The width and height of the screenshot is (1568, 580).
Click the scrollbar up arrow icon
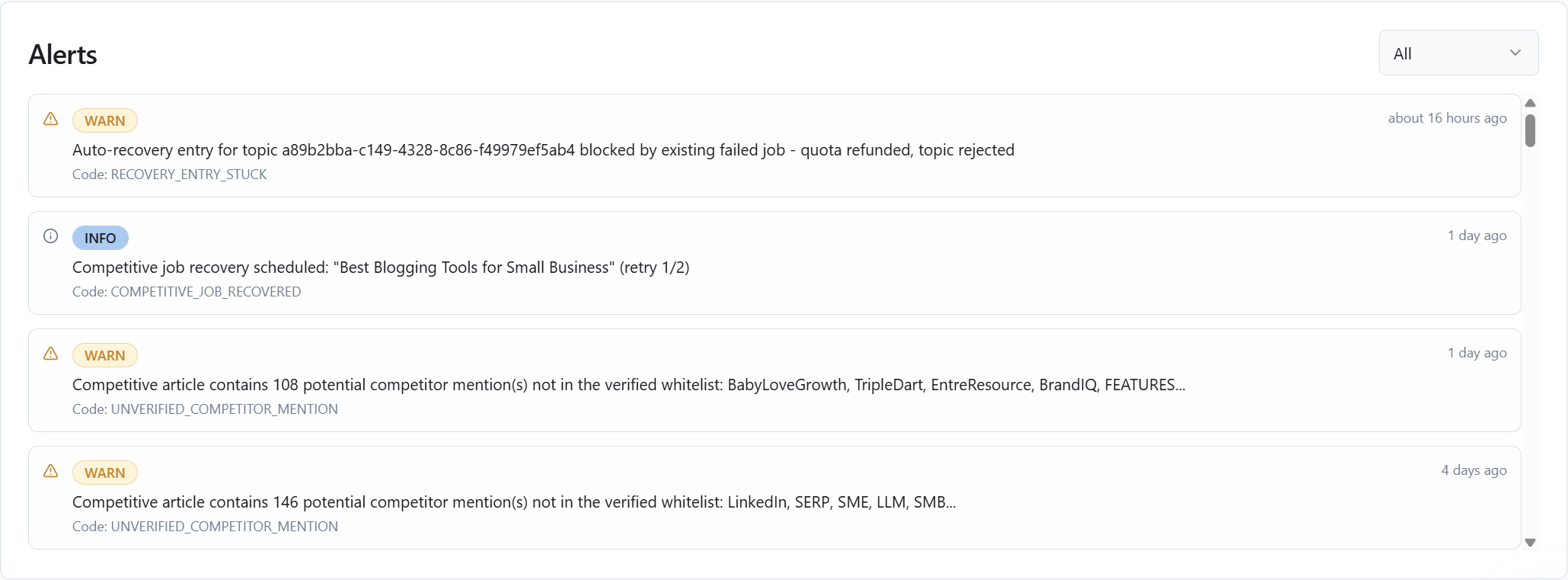click(x=1531, y=103)
